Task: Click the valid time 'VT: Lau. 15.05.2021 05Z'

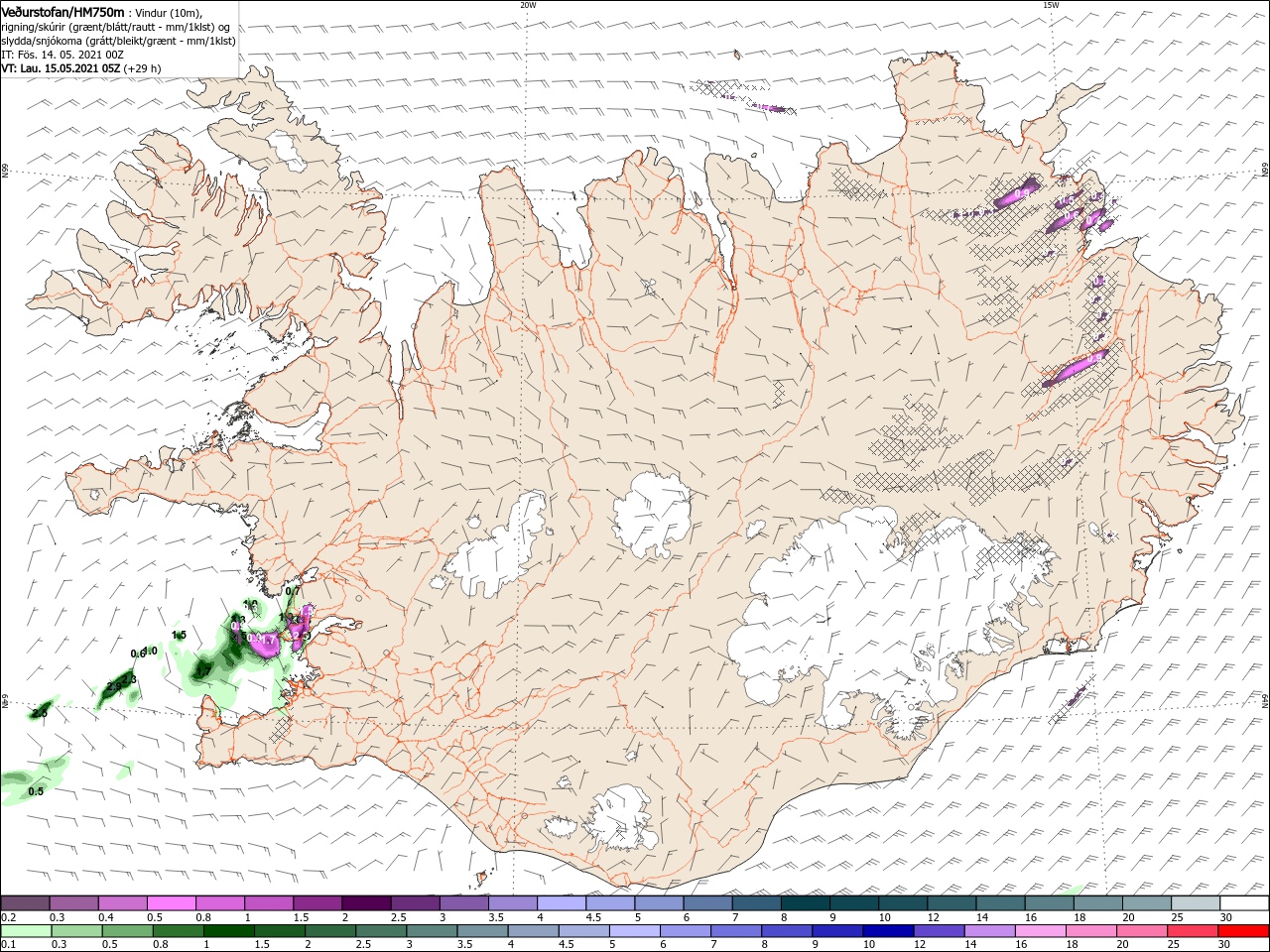Action: coord(62,68)
